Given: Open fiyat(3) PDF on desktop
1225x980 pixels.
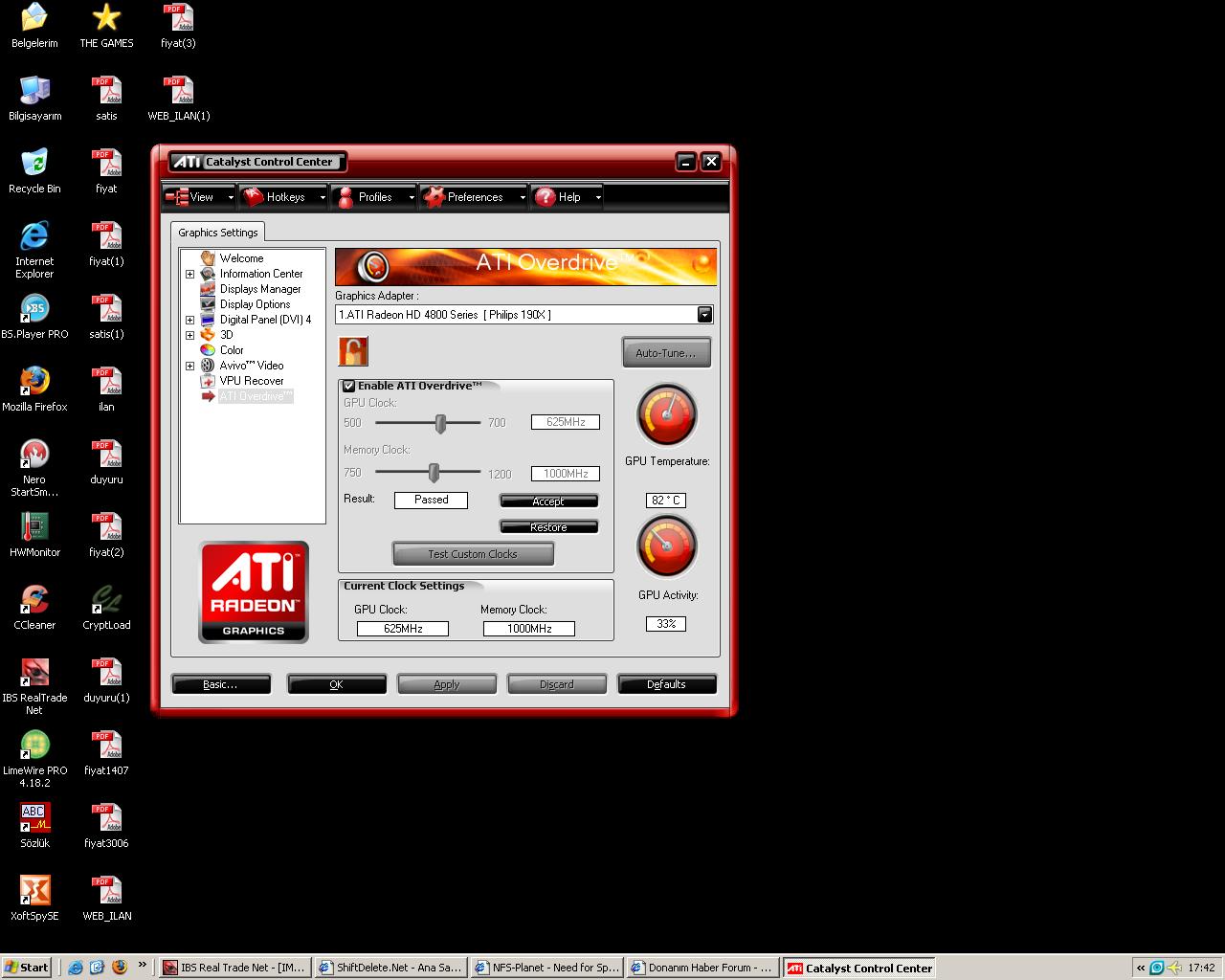Looking at the screenshot, I should 178,26.
